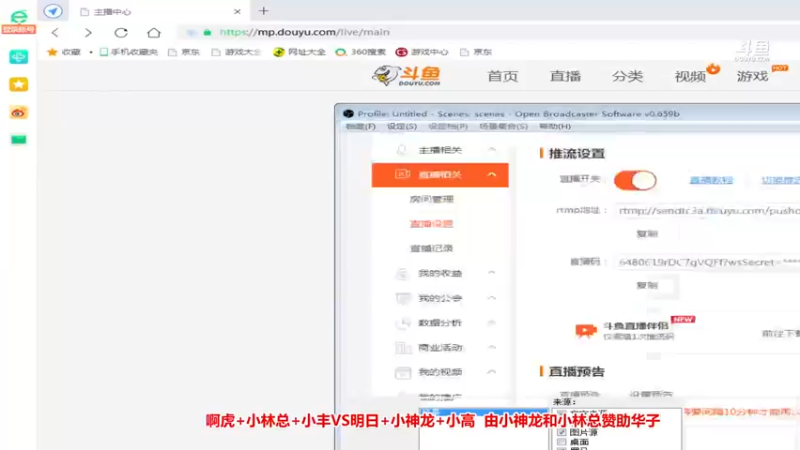Click the 我的视频 icon in the sidebar

click(403, 372)
